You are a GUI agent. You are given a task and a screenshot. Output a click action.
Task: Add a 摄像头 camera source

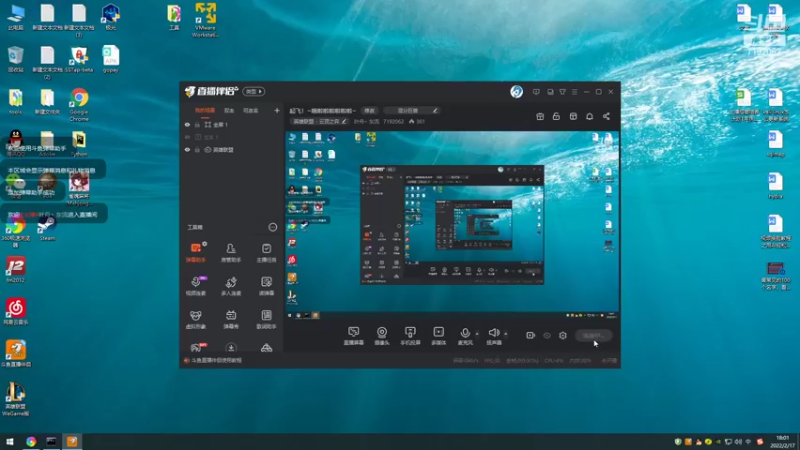click(x=382, y=336)
